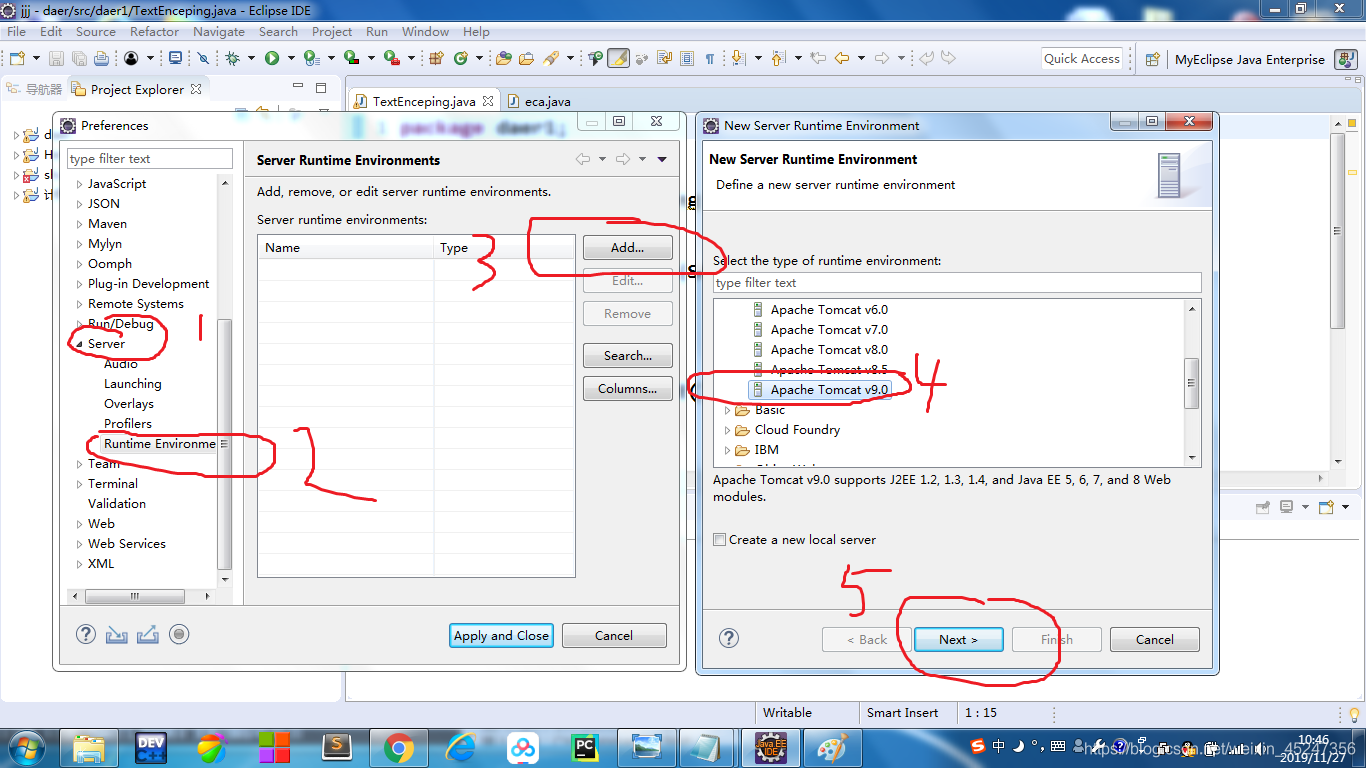Click Apply and Close
The width and height of the screenshot is (1366, 768).
[501, 635]
